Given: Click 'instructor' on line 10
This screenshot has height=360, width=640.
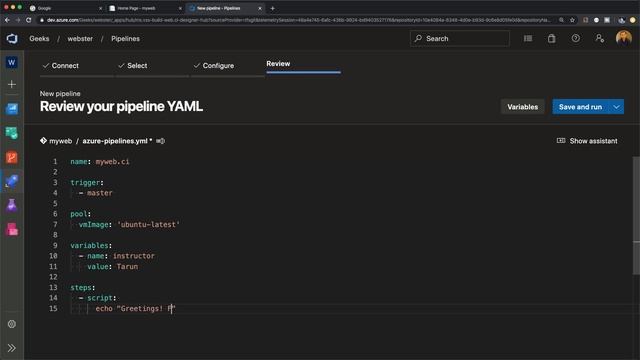Looking at the screenshot, I should pyautogui.click(x=134, y=256).
